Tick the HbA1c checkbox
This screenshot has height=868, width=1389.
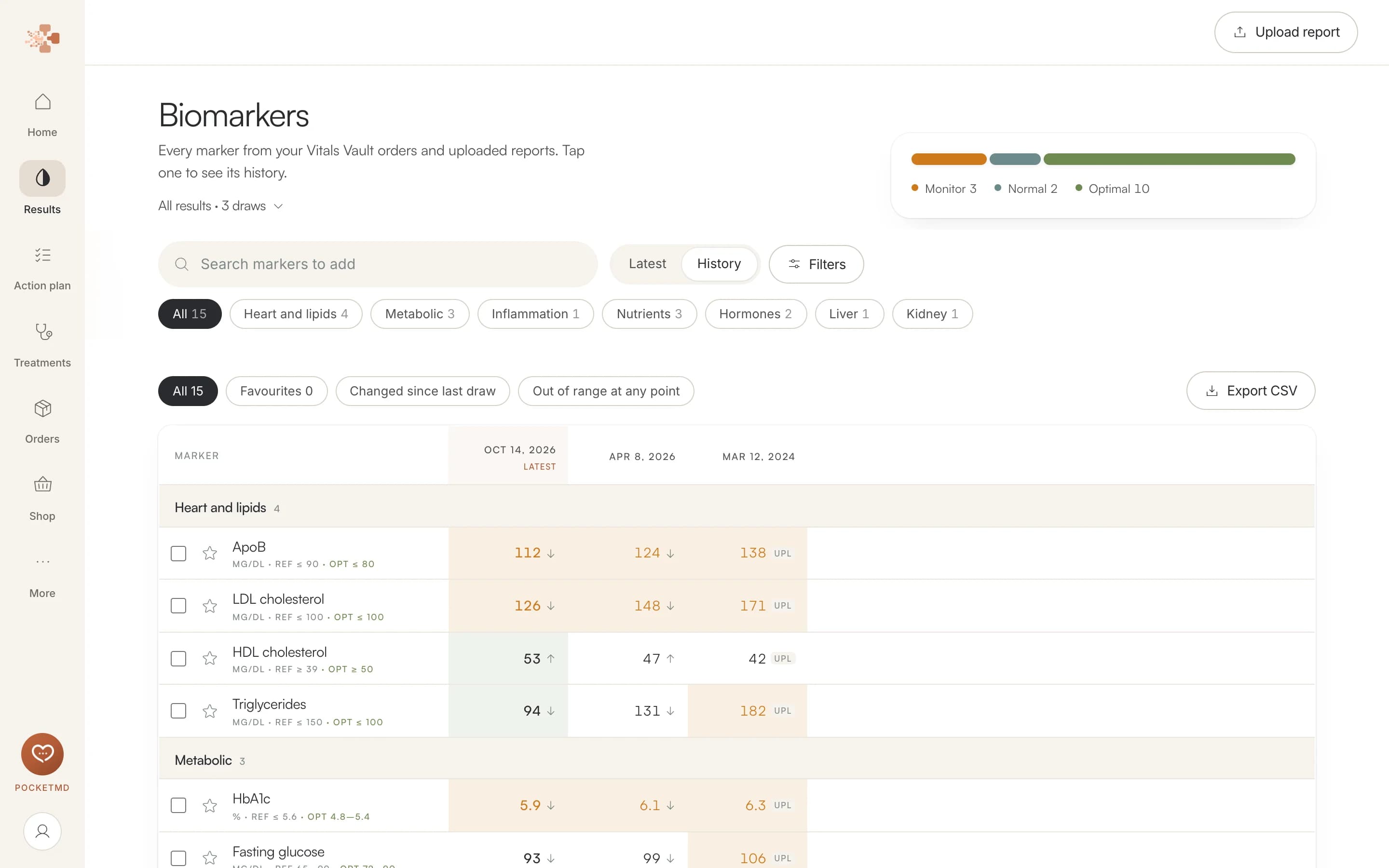pyautogui.click(x=178, y=805)
